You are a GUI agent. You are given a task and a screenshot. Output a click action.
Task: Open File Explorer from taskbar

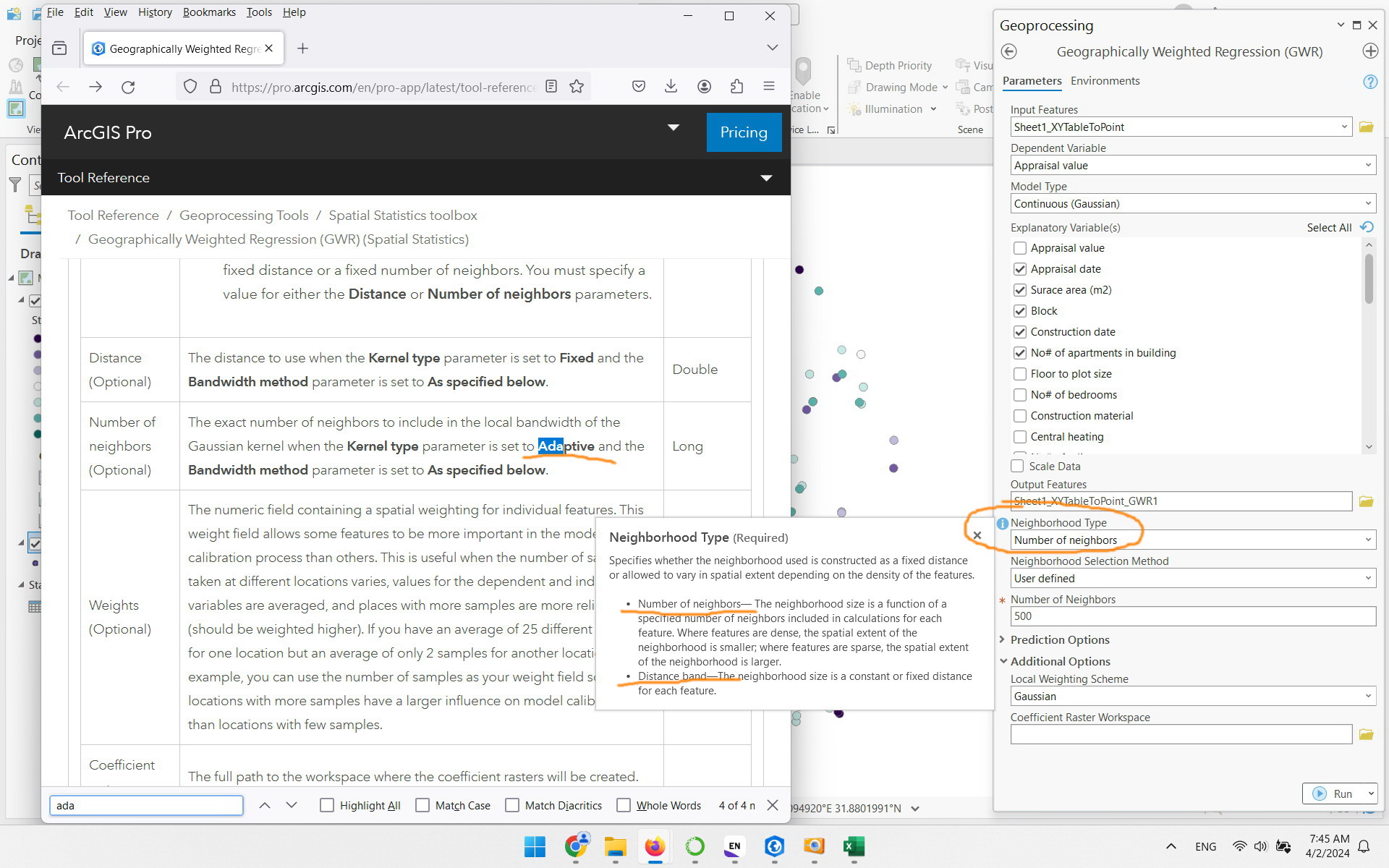[x=615, y=846]
